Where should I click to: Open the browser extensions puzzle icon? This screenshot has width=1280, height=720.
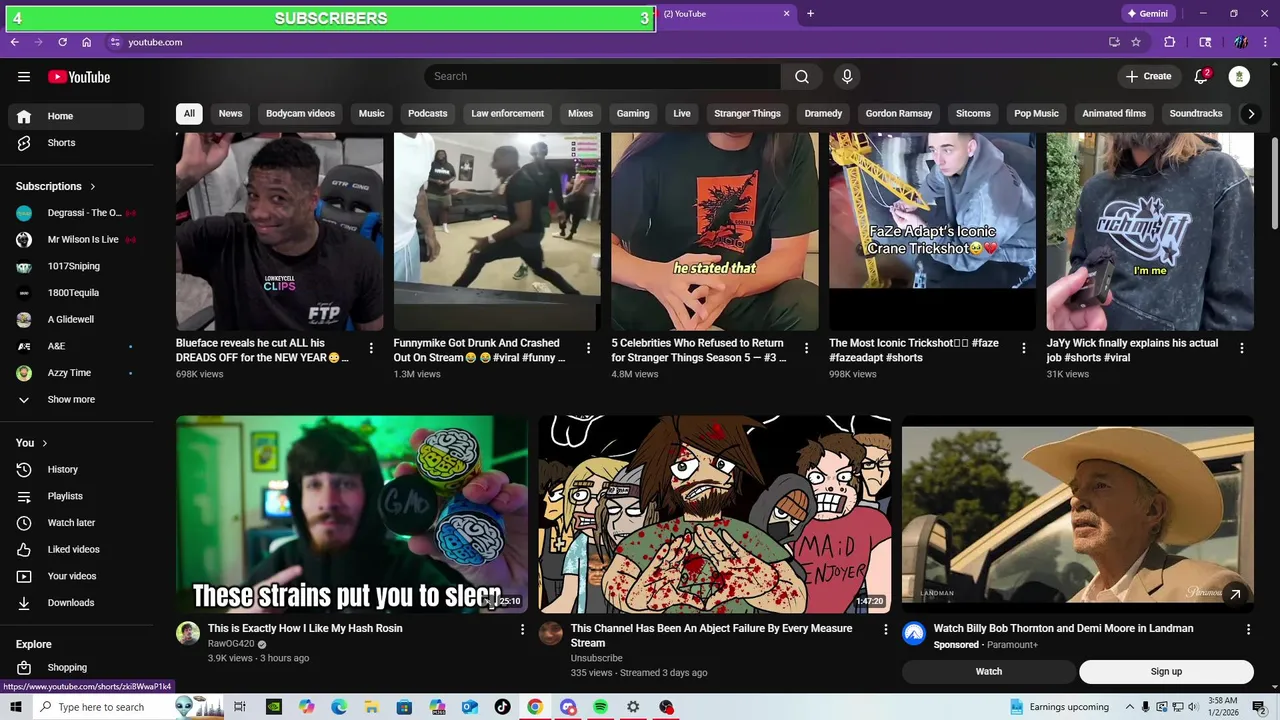click(x=1169, y=42)
